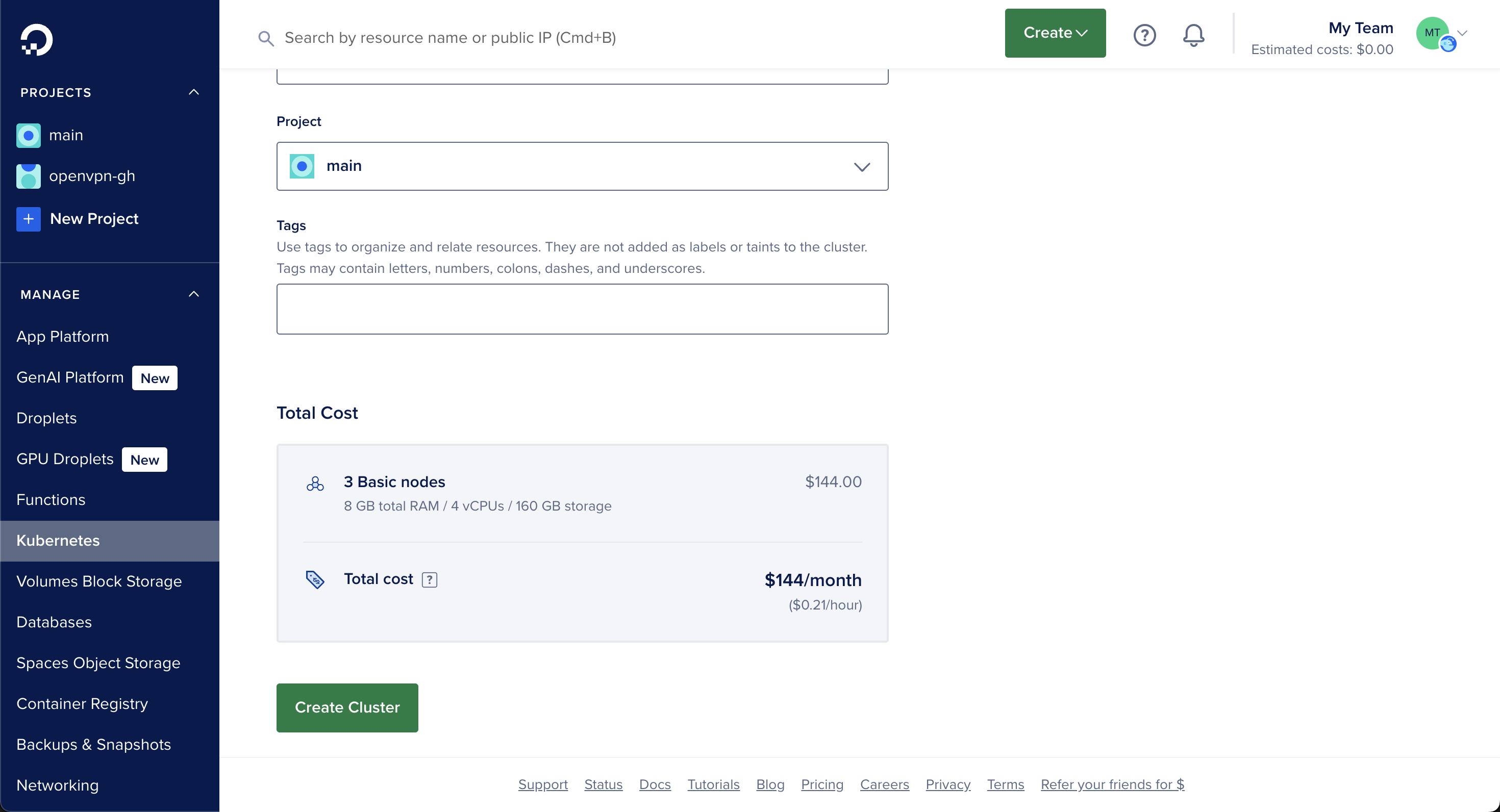Expand the Create menu
This screenshot has width=1500, height=812.
point(1054,33)
